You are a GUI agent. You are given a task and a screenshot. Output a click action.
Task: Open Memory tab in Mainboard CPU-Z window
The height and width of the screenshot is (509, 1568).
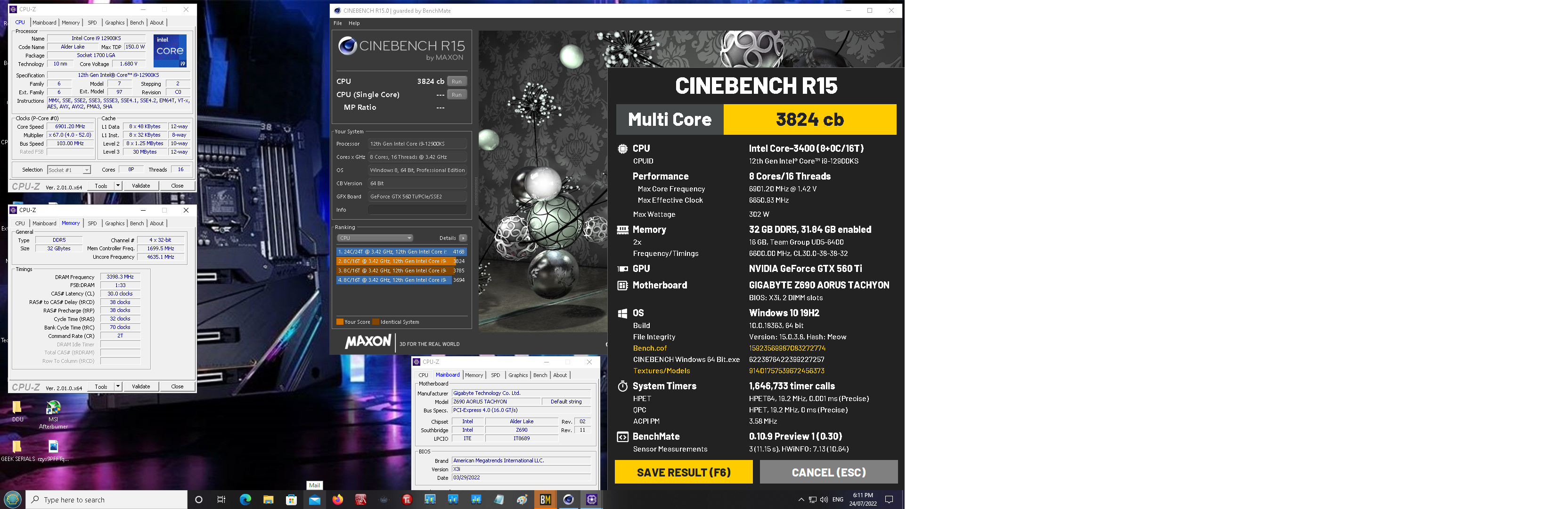[474, 375]
